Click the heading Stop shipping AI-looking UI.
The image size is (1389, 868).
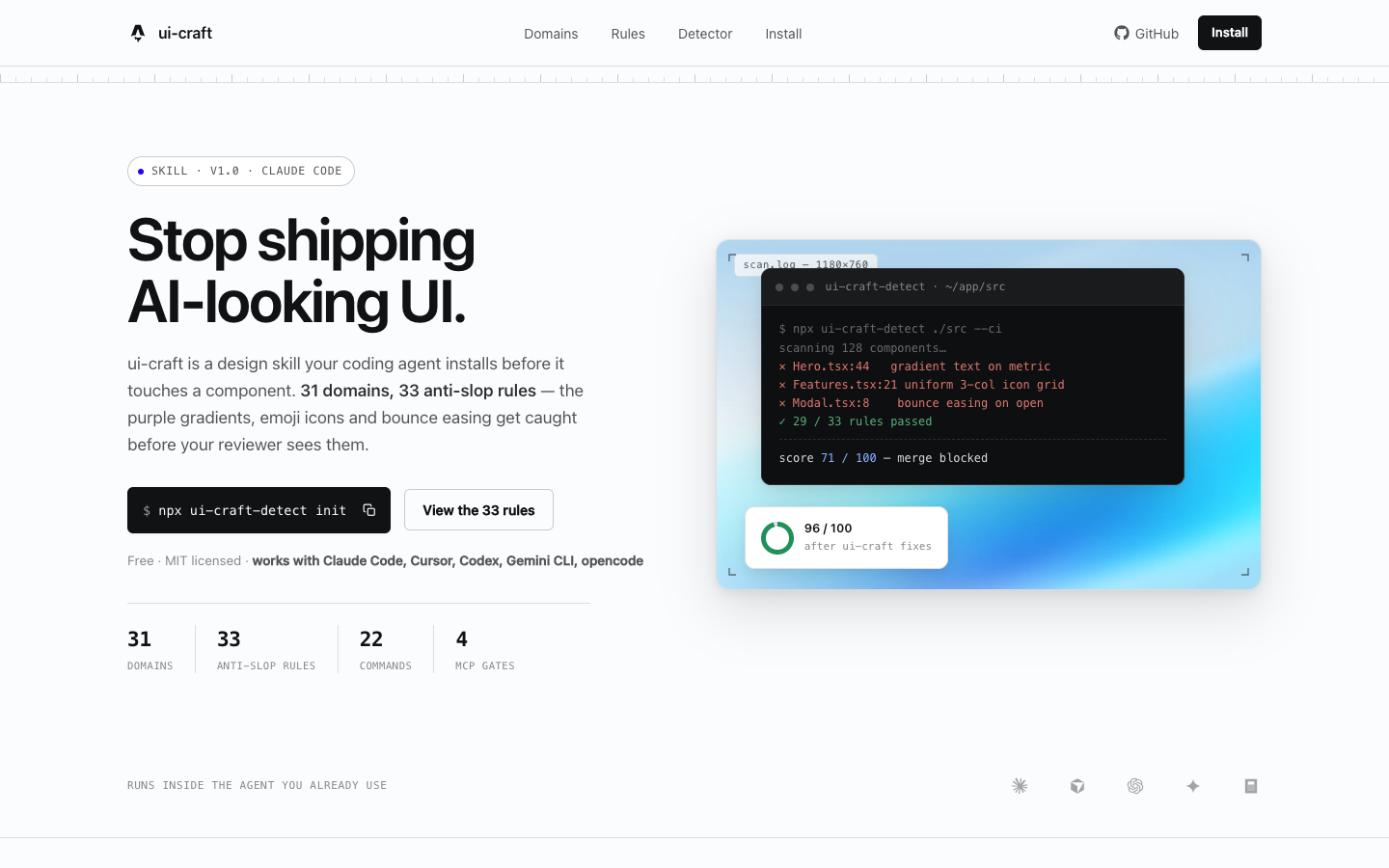pyautogui.click(x=301, y=271)
